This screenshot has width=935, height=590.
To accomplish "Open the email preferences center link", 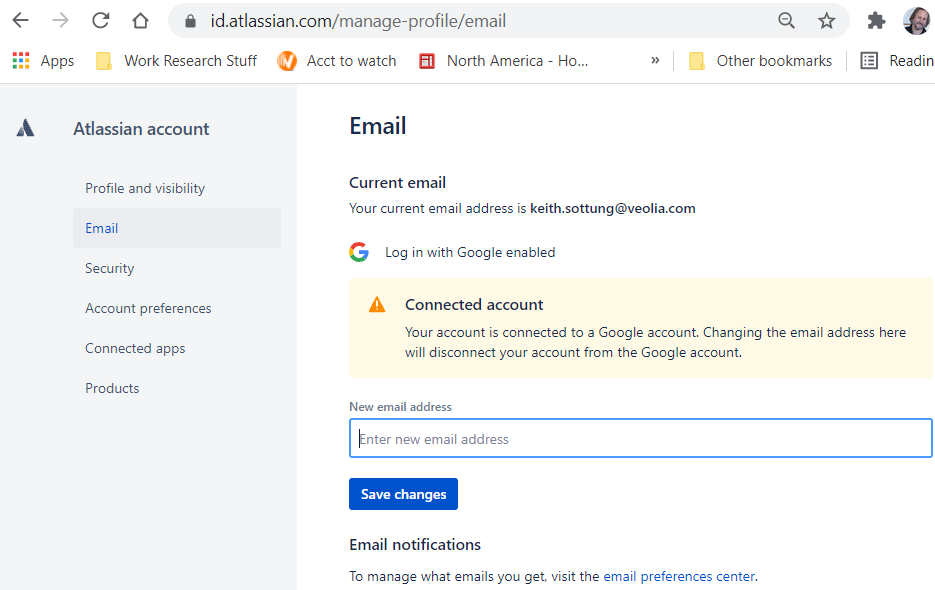I will point(679,576).
